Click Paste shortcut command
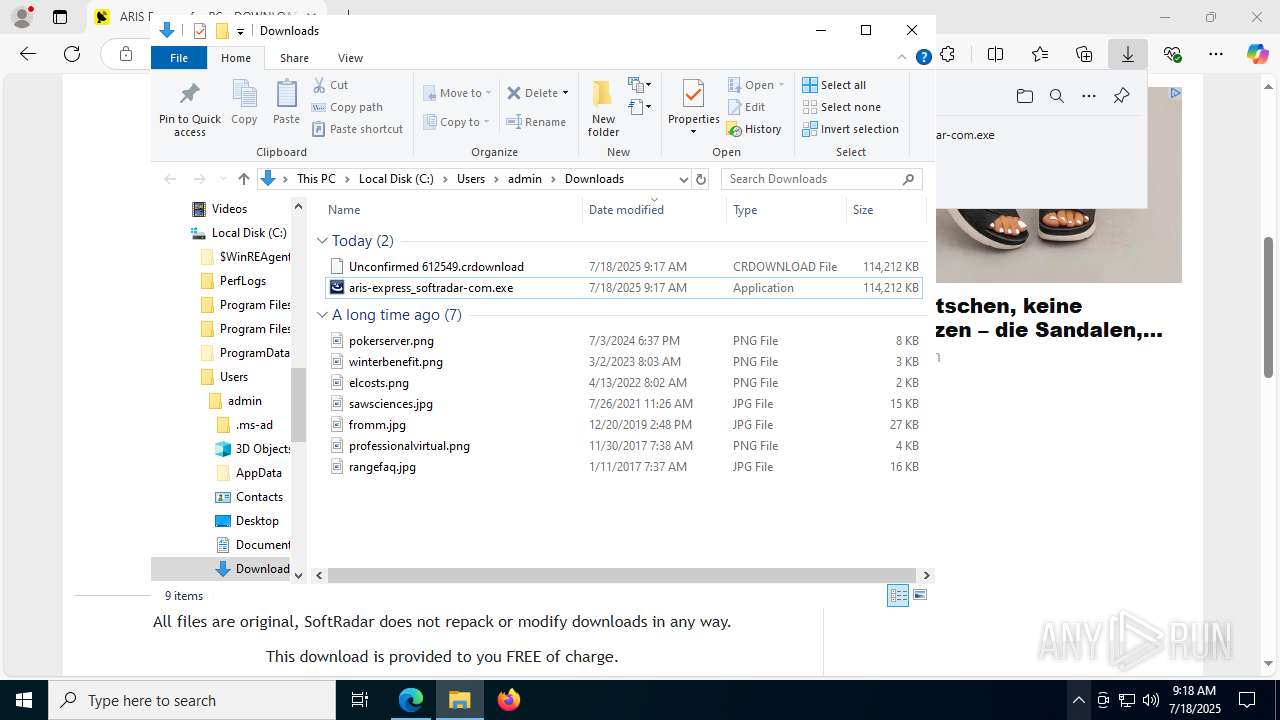 [x=357, y=129]
